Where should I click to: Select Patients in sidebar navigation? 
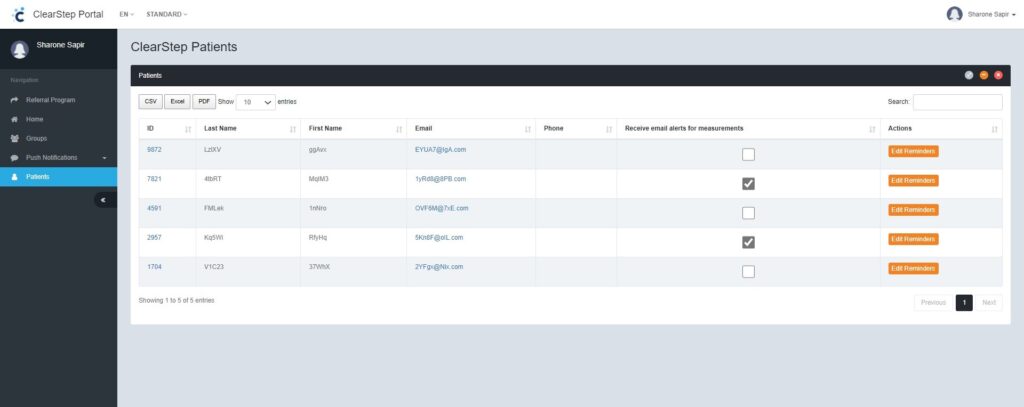(58, 176)
